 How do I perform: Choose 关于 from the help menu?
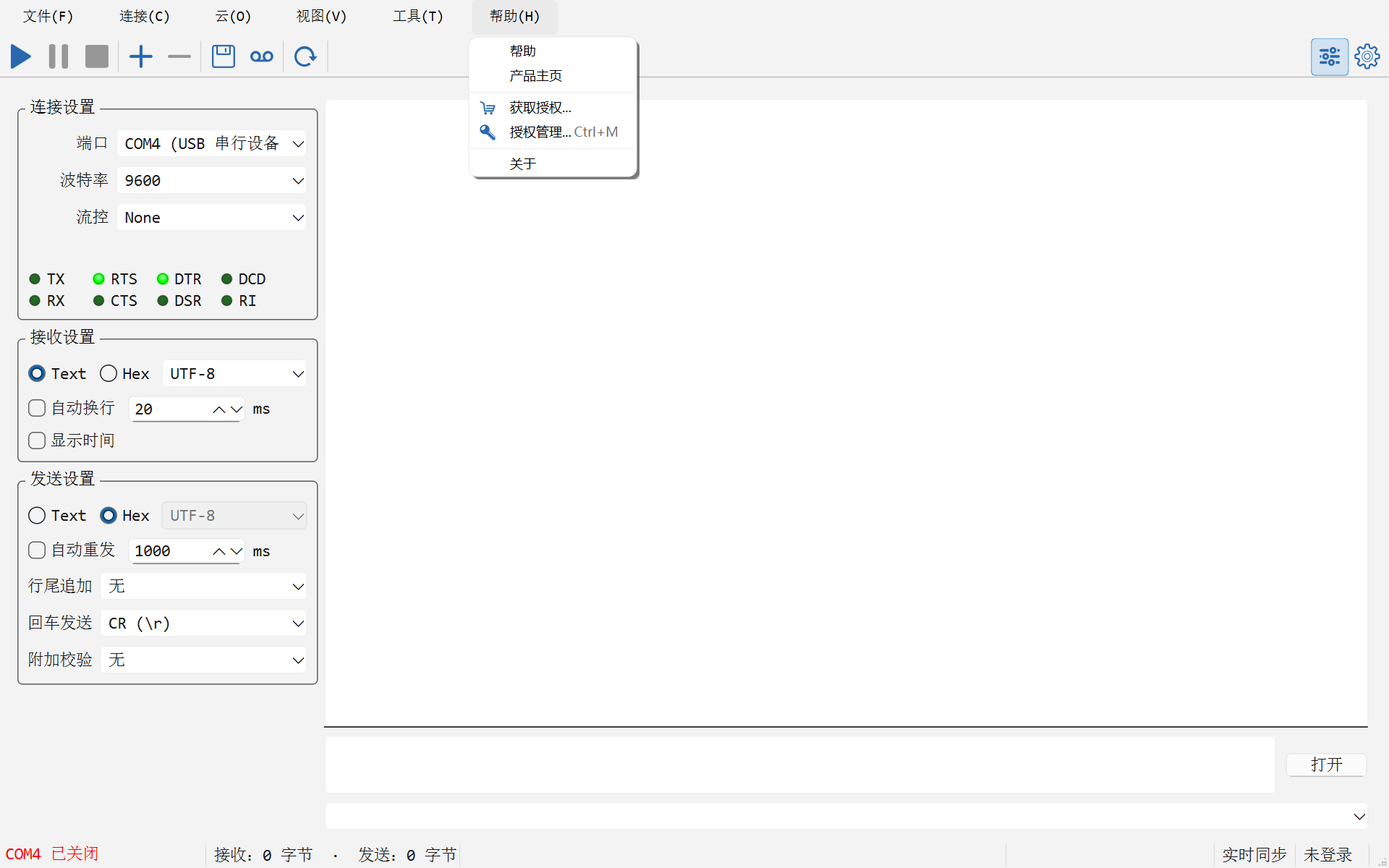click(x=553, y=164)
